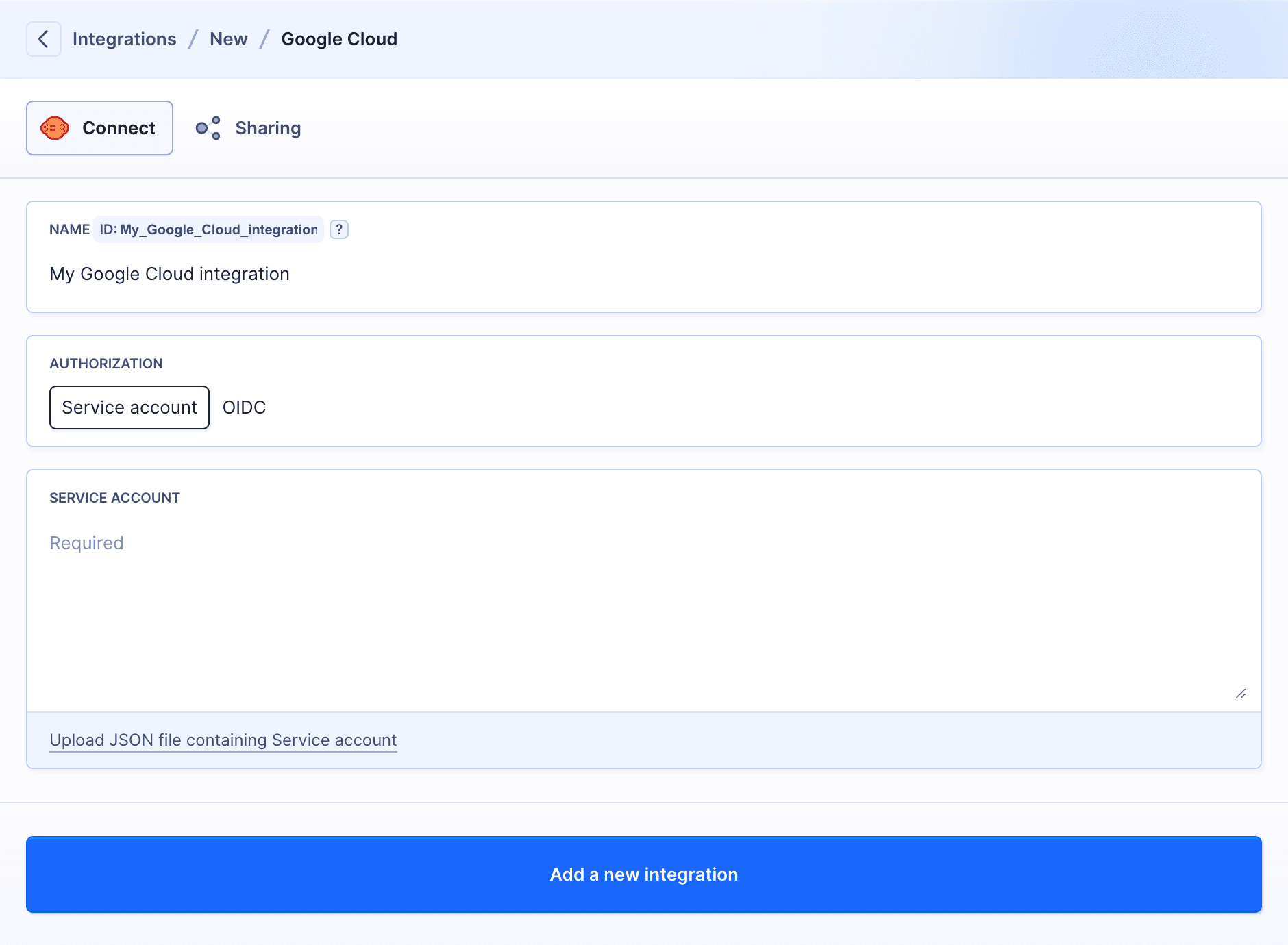Click the AUTHORIZATION heading
Viewport: 1288px width, 945px height.
coord(106,364)
